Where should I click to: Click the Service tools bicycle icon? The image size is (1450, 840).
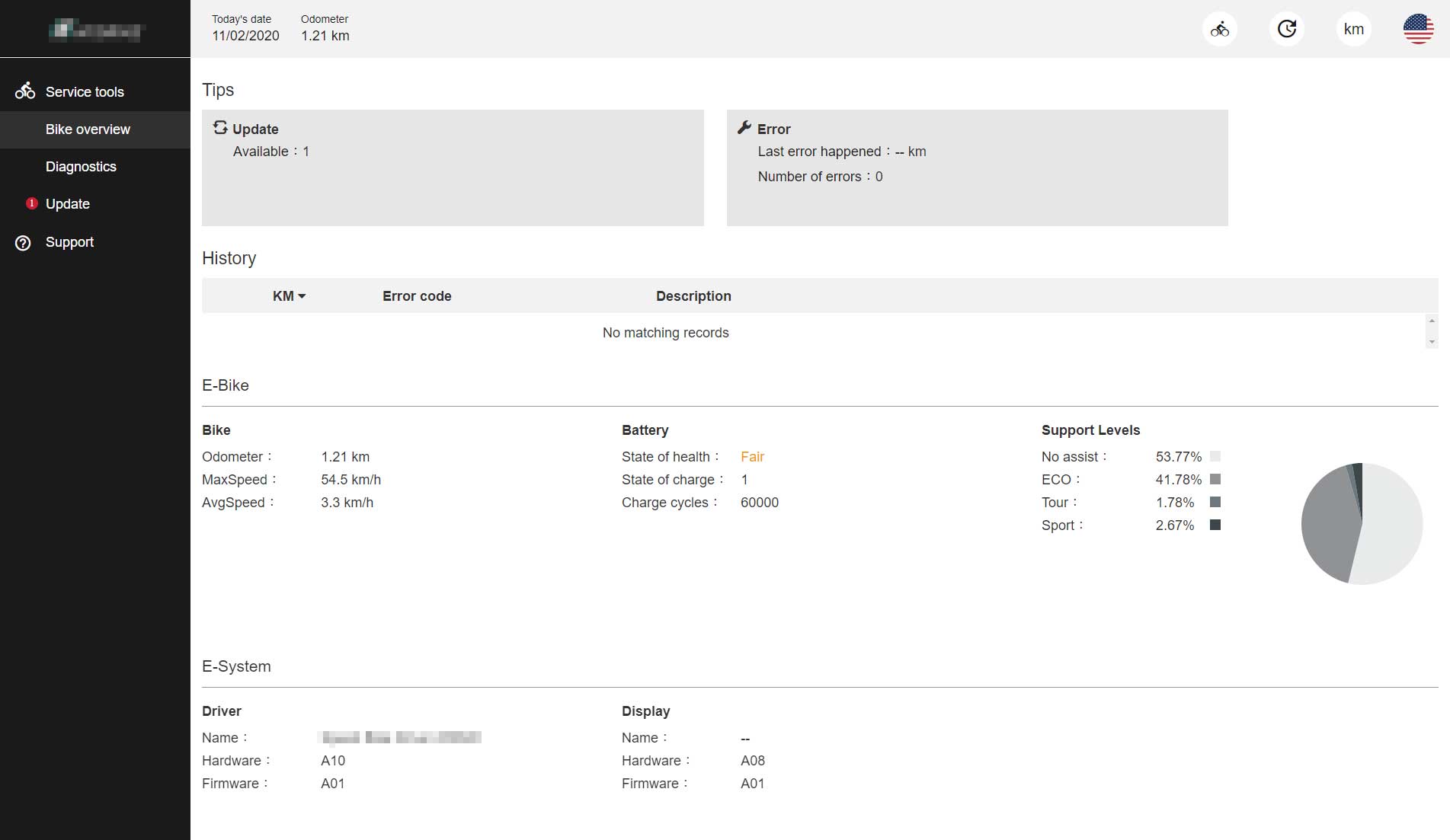(x=24, y=91)
